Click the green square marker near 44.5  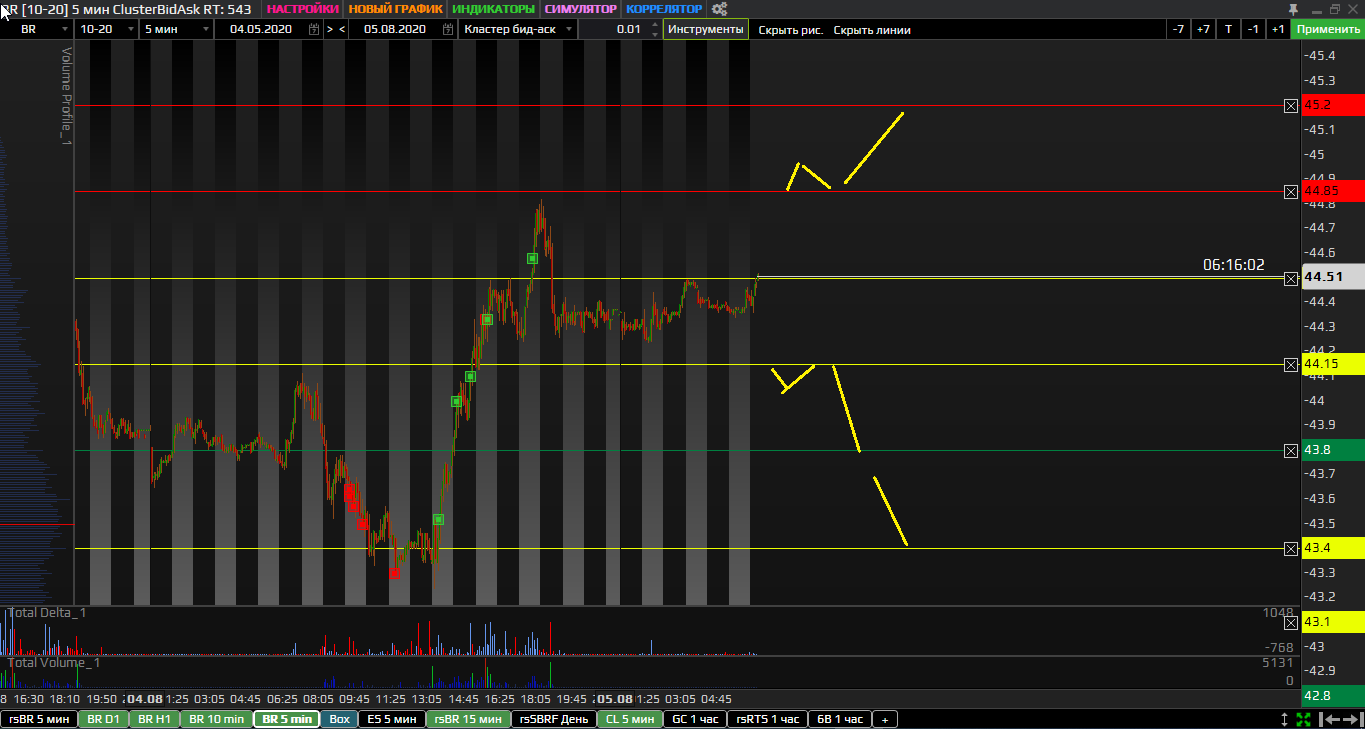click(533, 258)
